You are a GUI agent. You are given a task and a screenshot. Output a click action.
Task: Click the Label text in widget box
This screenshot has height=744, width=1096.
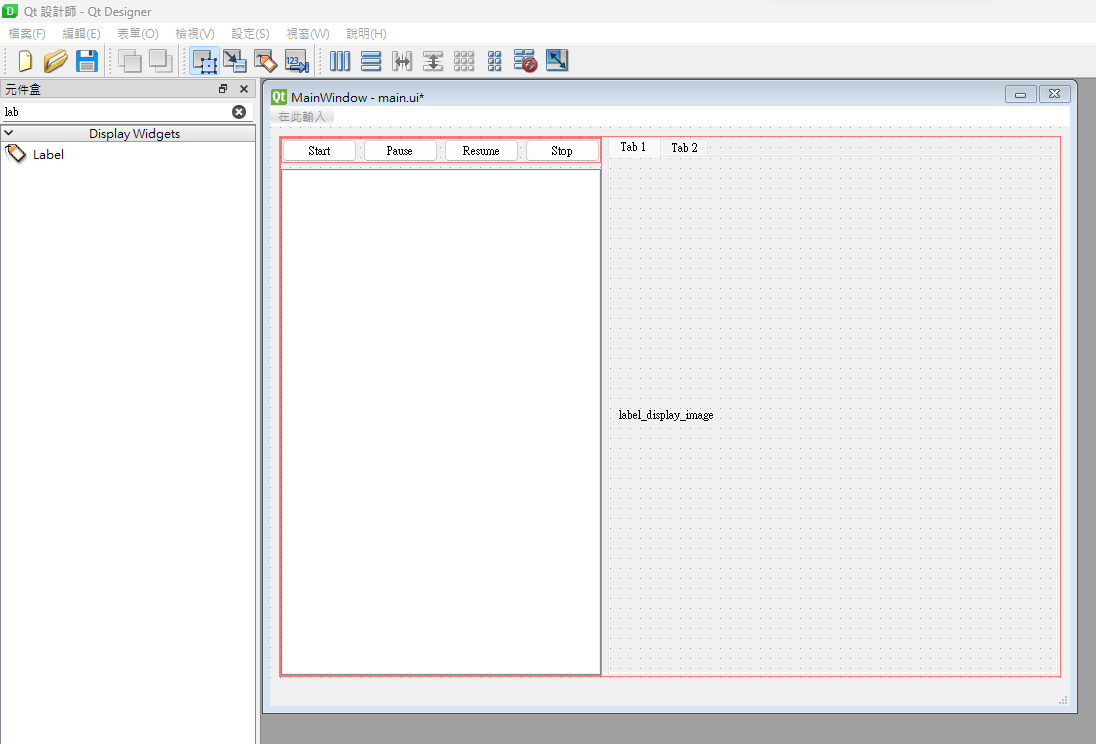tap(48, 155)
